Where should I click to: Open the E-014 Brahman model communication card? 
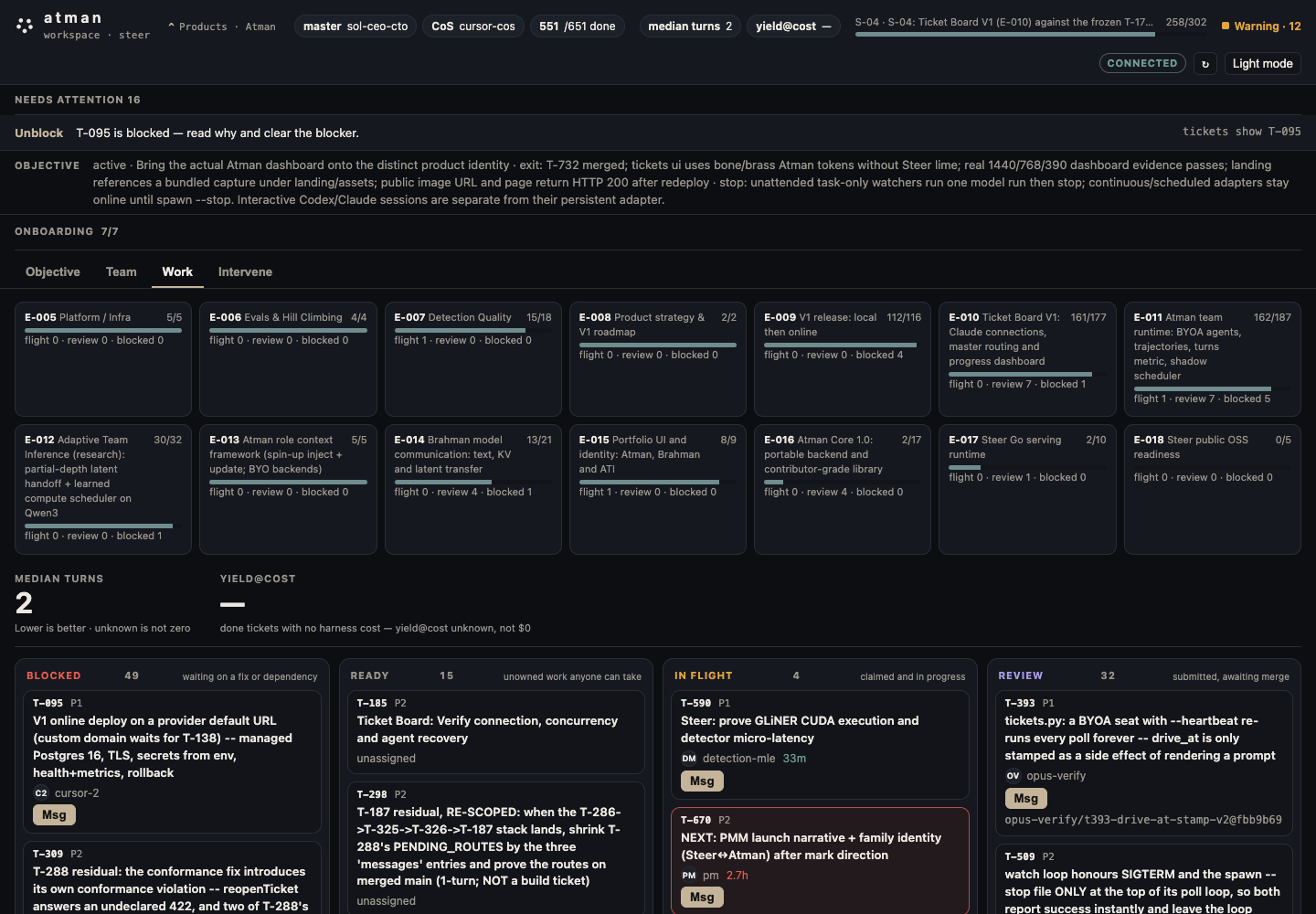(x=473, y=490)
